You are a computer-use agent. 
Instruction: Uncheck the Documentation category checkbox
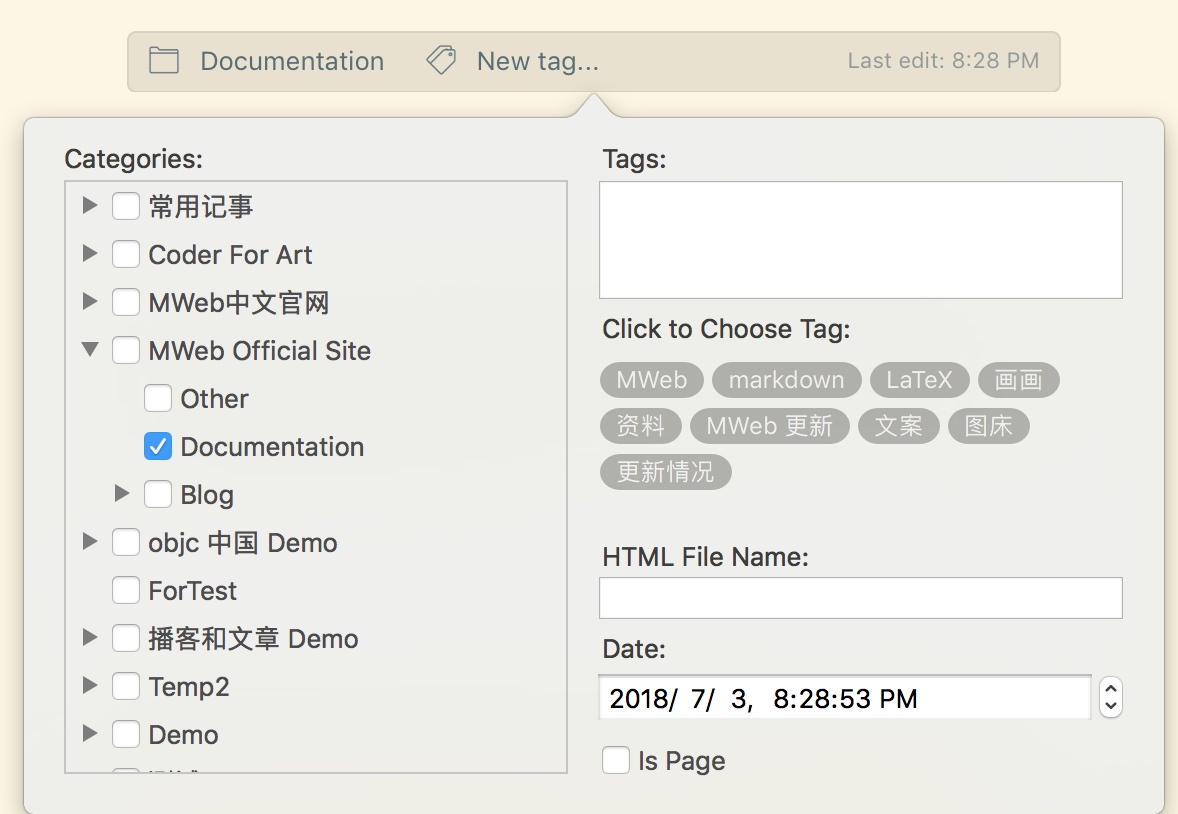click(x=158, y=446)
